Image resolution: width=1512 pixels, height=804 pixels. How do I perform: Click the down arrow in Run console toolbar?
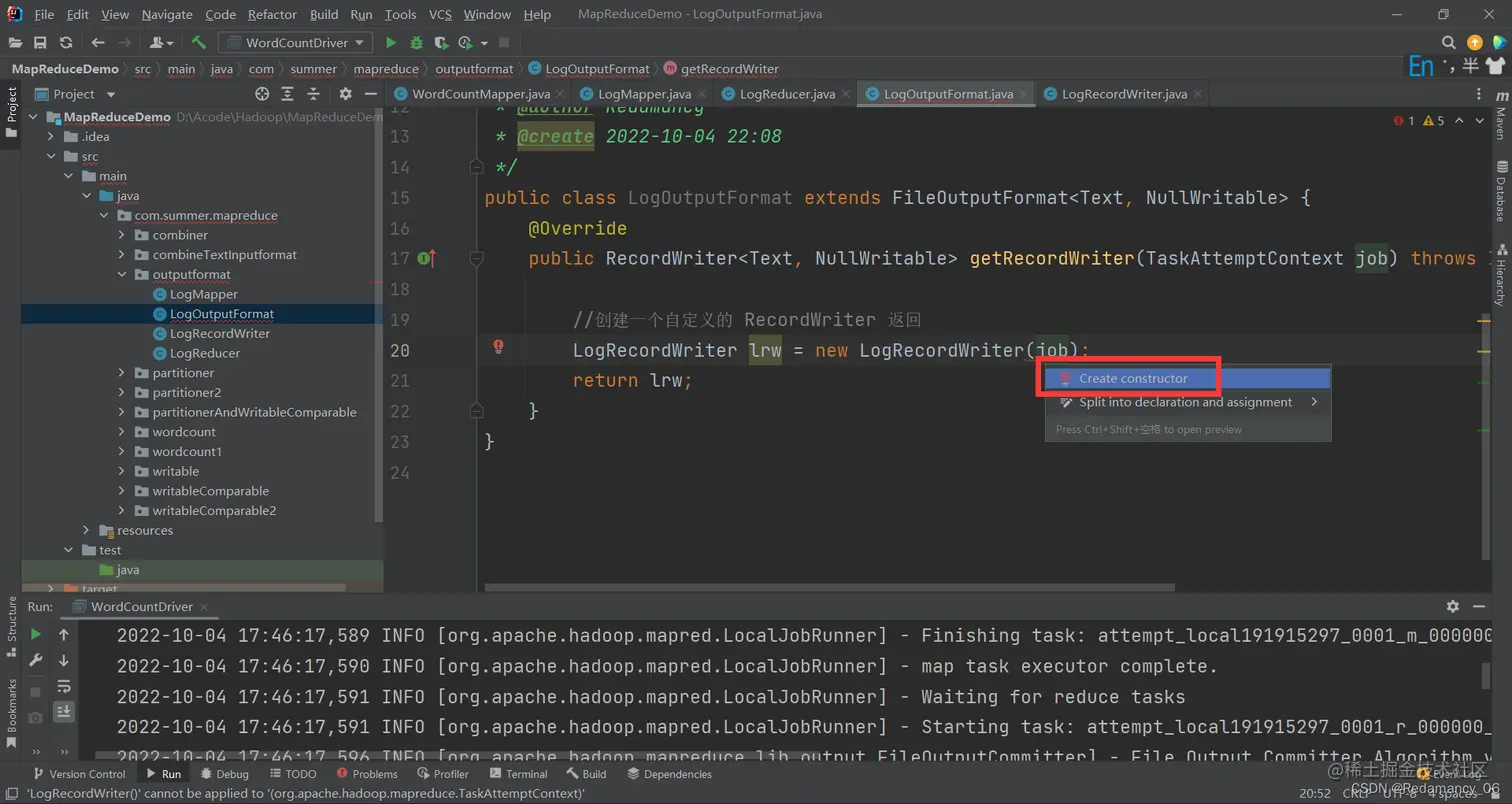pyautogui.click(x=64, y=660)
